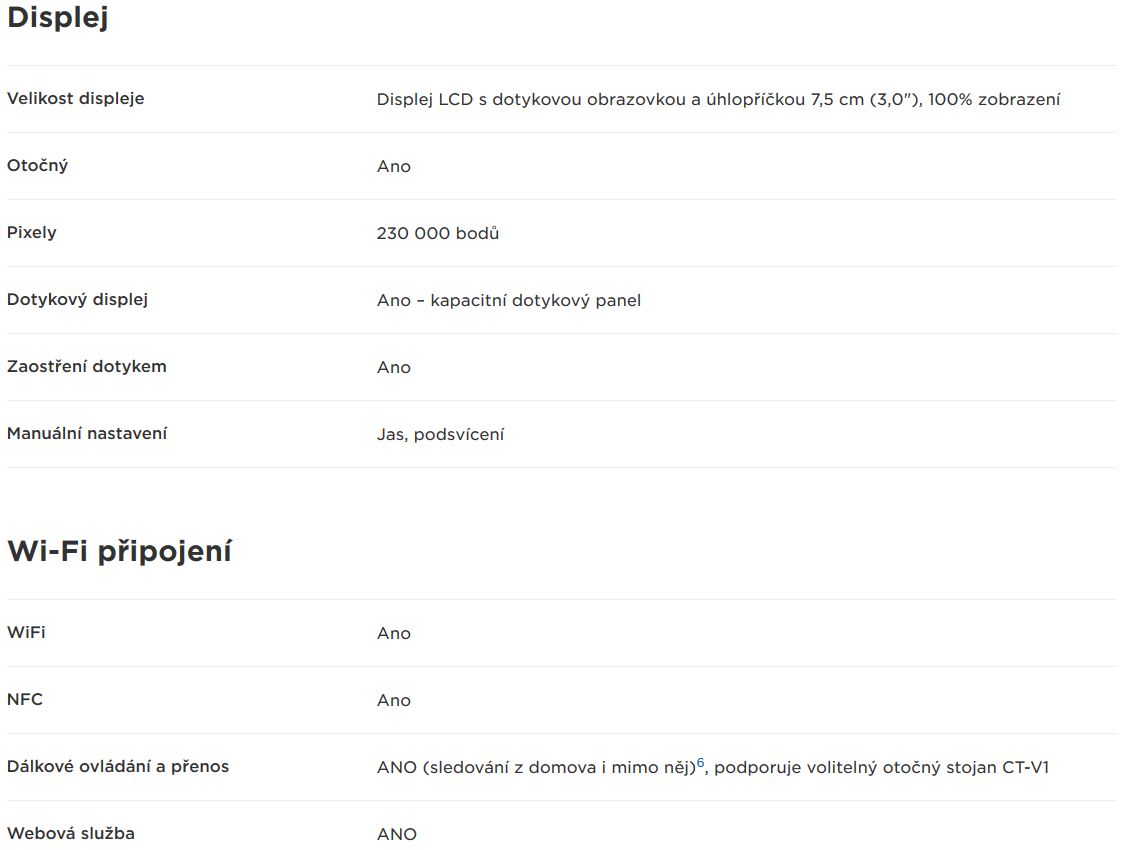Click the Pixely row label
The height and width of the screenshot is (850, 1131).
tap(32, 232)
